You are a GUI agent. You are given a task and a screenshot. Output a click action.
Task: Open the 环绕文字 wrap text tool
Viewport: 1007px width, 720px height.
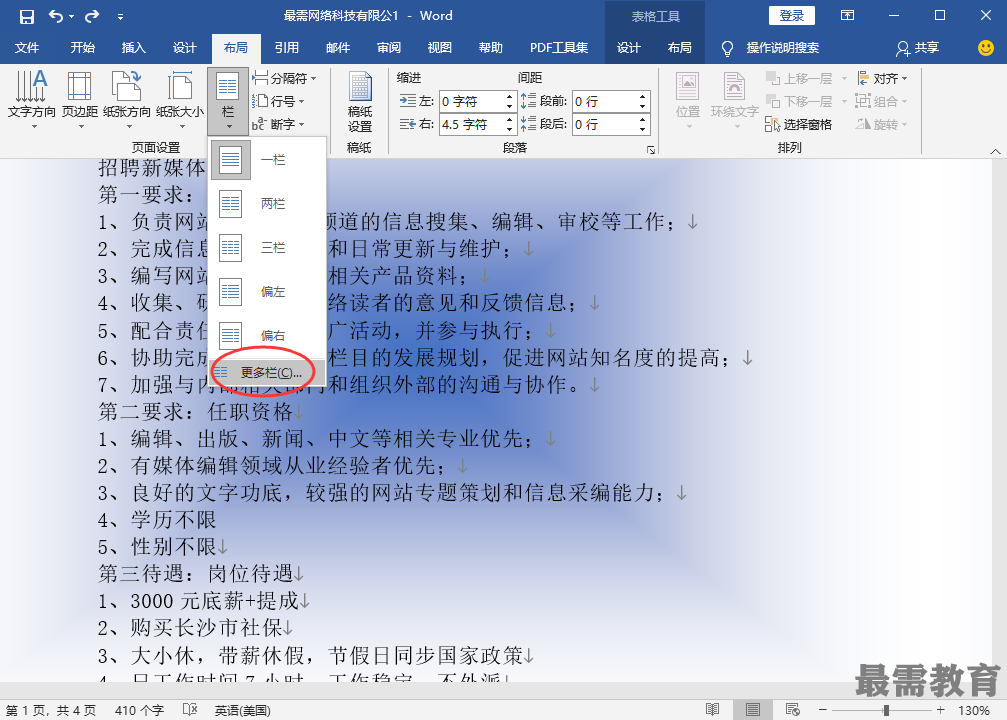(735, 100)
